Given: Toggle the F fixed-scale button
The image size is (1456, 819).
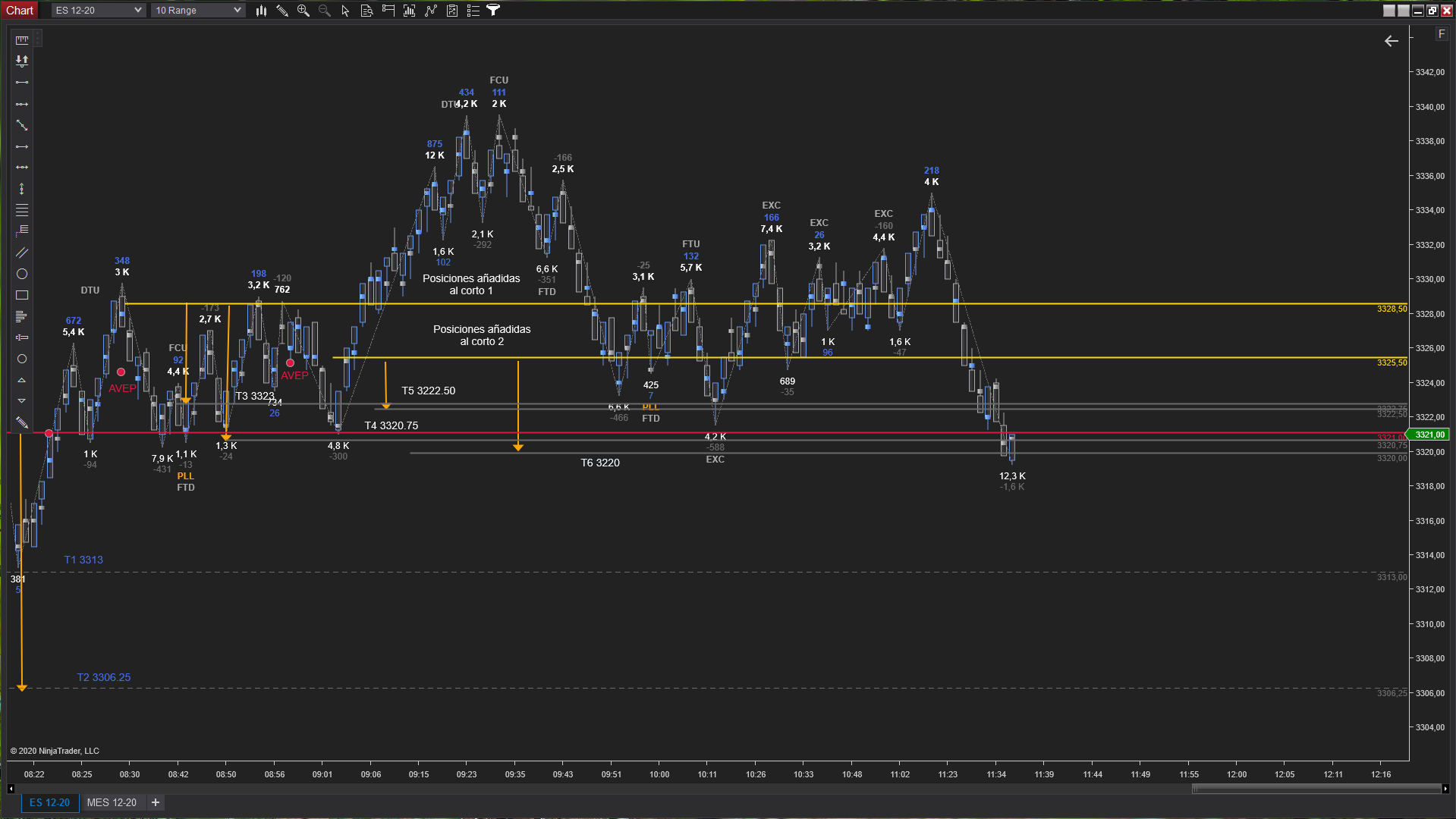Looking at the screenshot, I should (1442, 34).
